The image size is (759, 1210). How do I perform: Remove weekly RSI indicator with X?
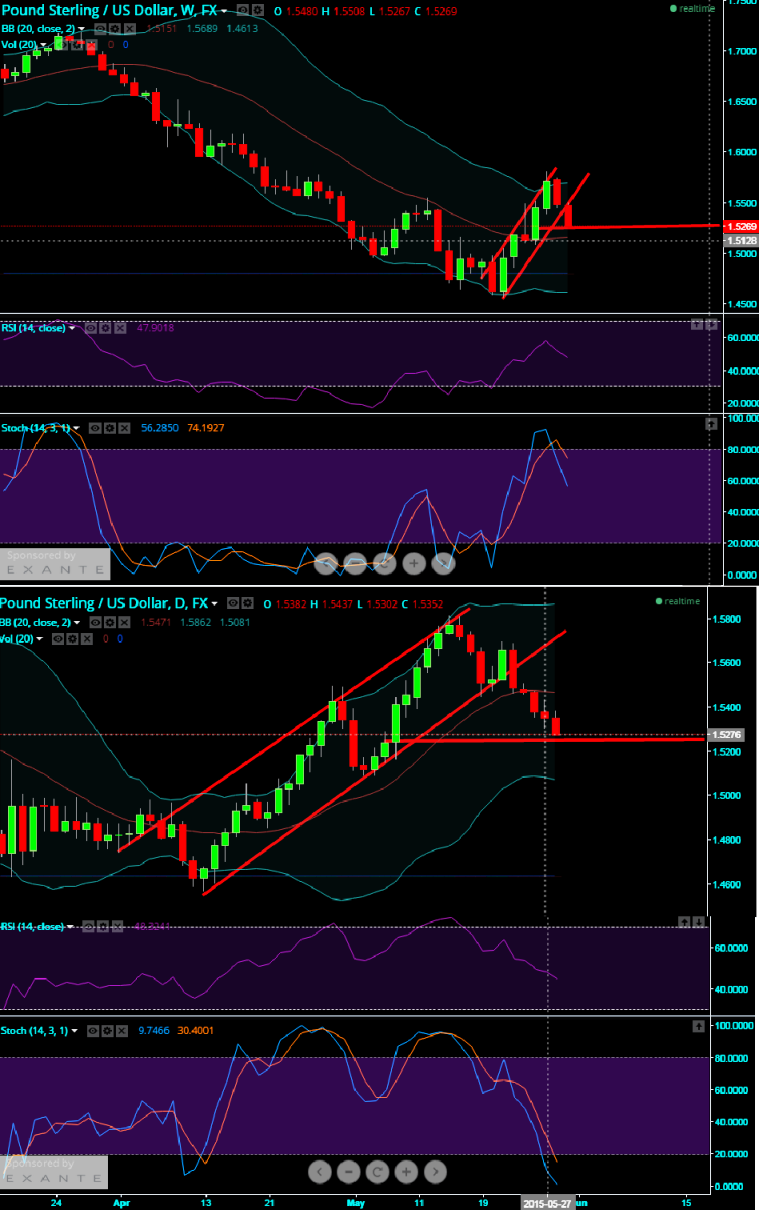point(121,327)
